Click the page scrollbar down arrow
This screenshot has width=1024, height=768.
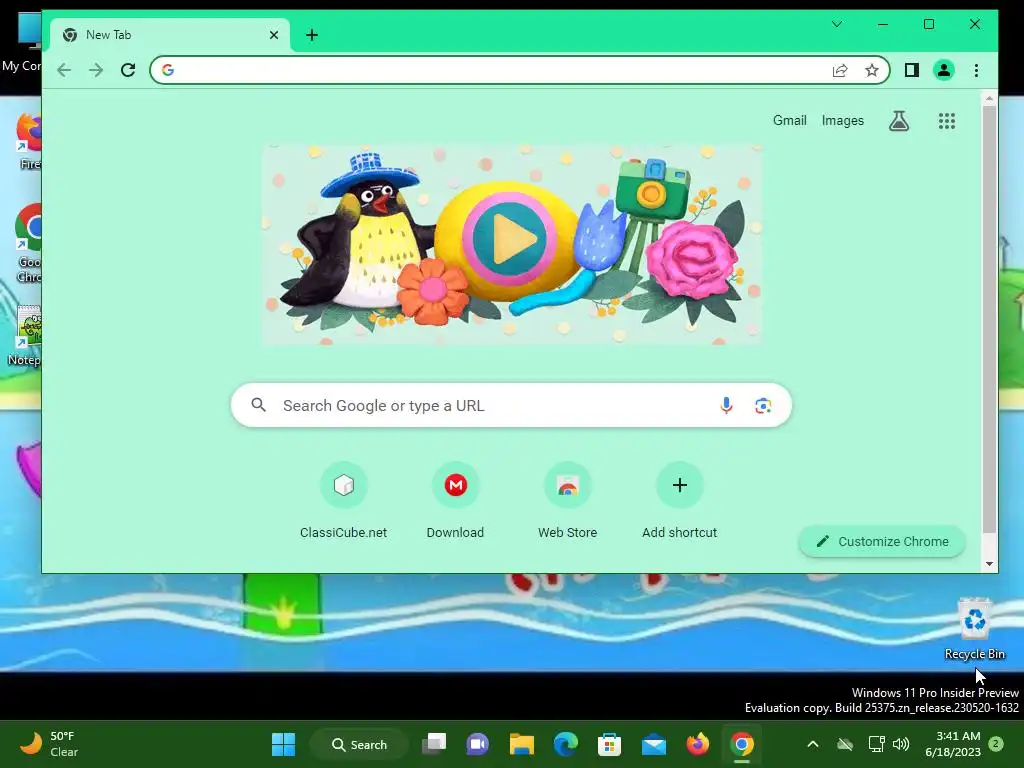tap(989, 564)
